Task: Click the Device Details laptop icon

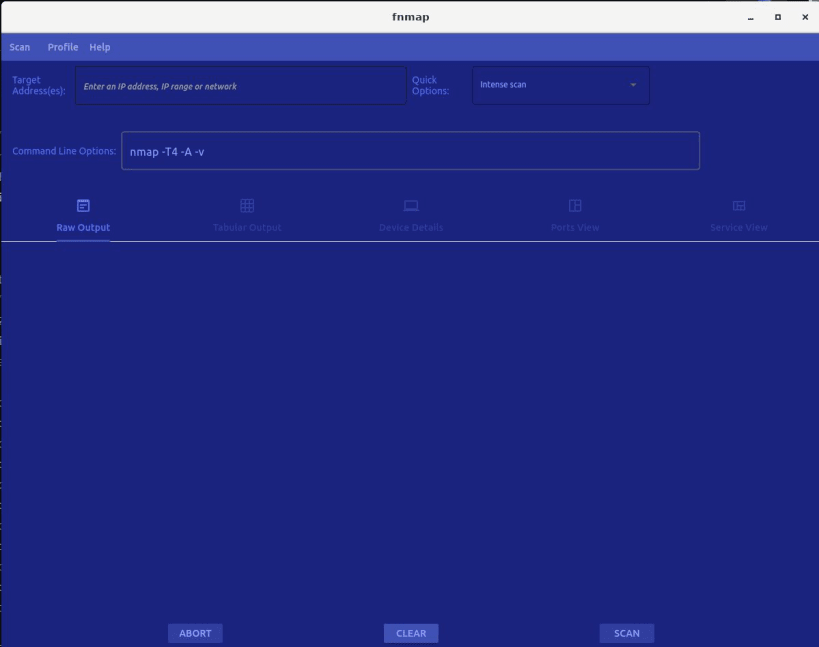Action: tap(411, 206)
